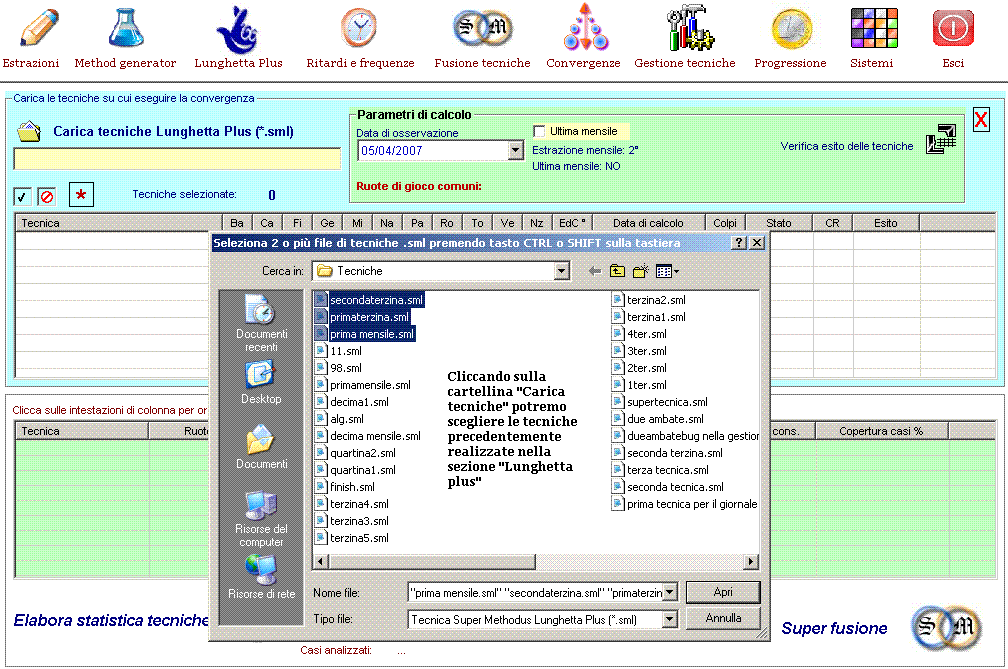Select file due ambate.sml

(x=658, y=419)
